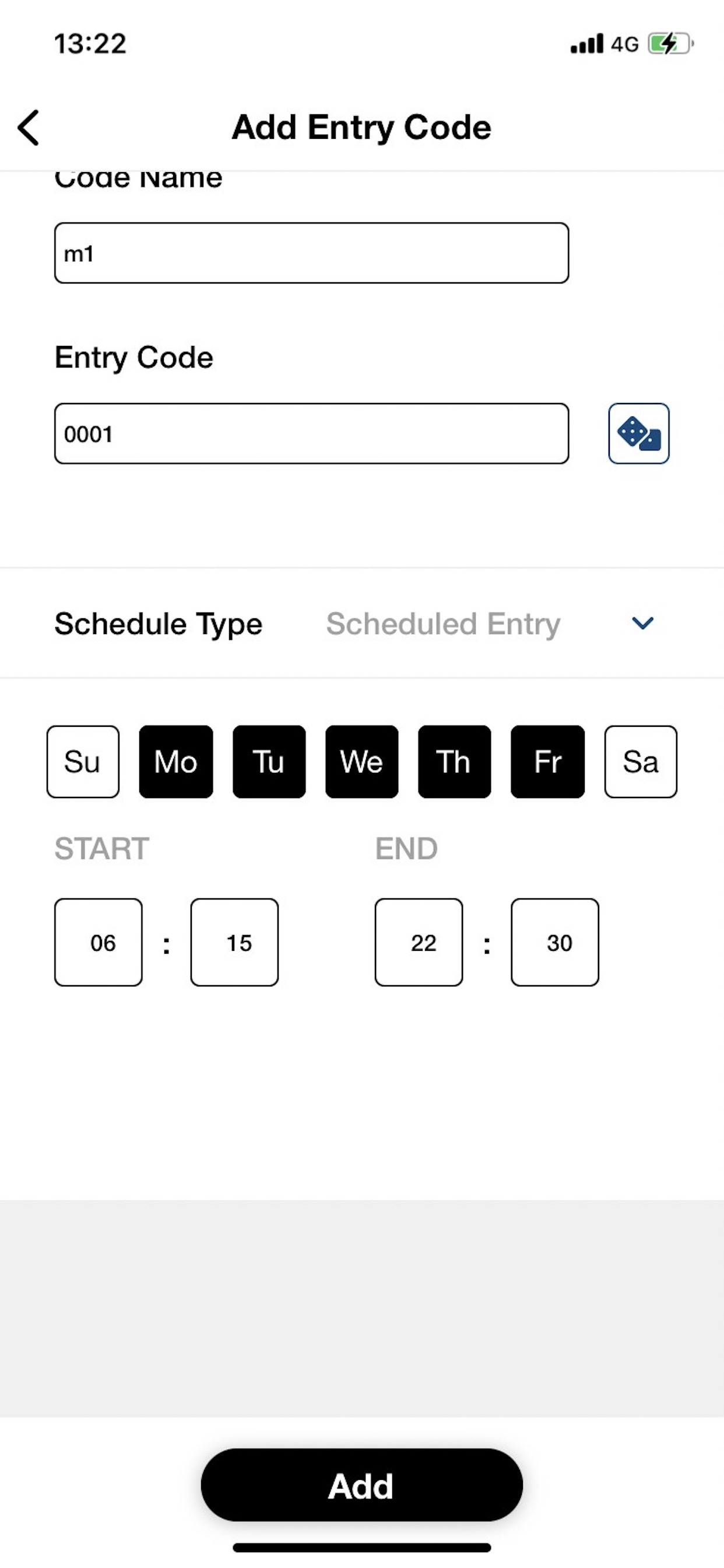Generate random code with dice icon
724x1568 pixels.
639,433
